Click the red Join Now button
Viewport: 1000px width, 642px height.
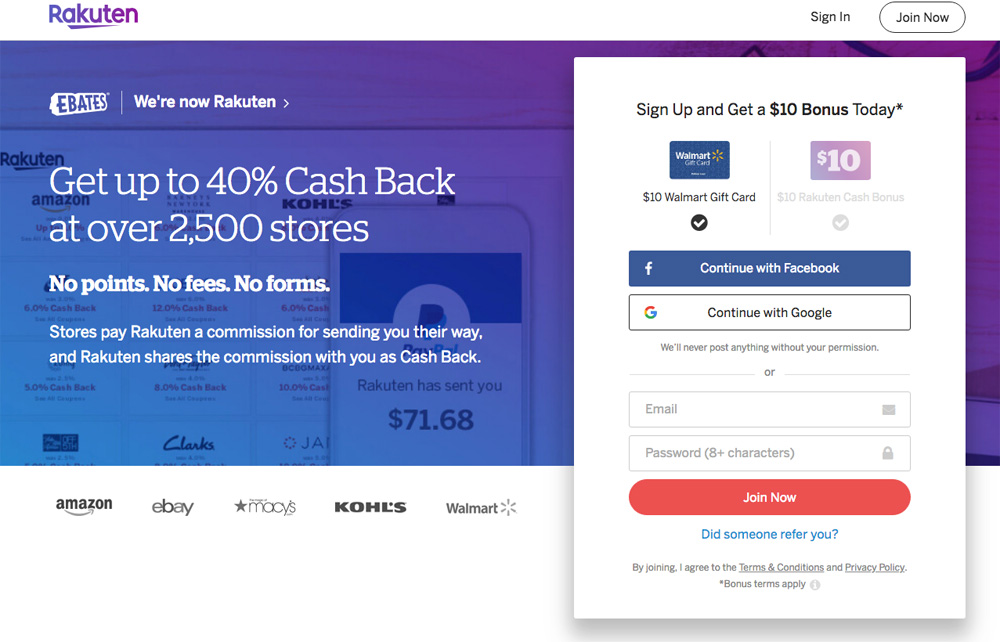(x=769, y=497)
